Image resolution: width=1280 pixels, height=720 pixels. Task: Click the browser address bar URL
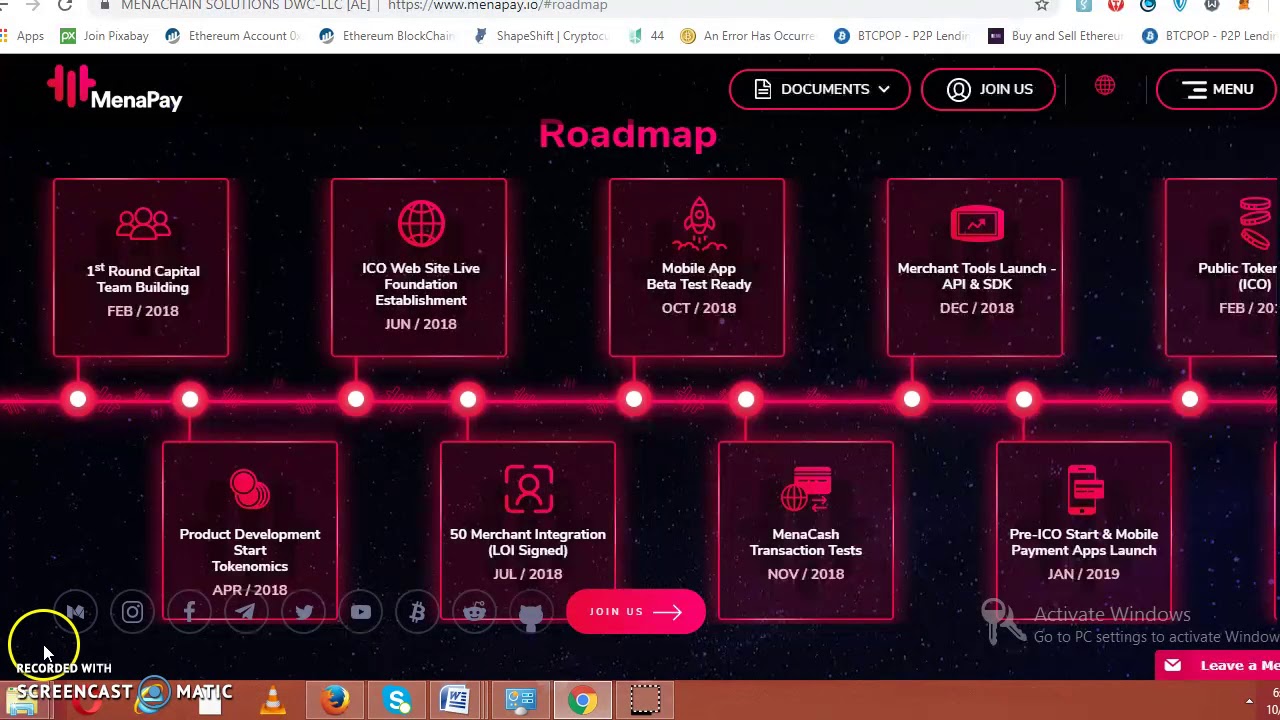(497, 6)
